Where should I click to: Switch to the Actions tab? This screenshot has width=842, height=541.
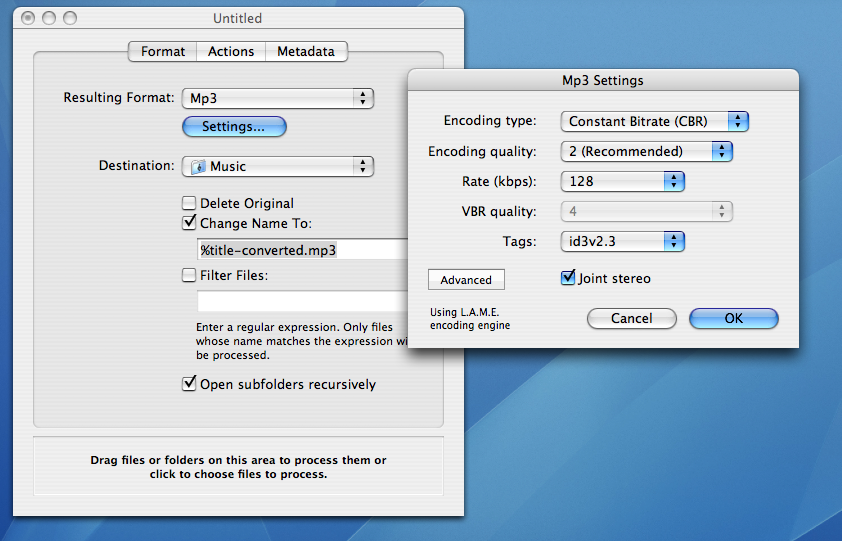pos(231,51)
